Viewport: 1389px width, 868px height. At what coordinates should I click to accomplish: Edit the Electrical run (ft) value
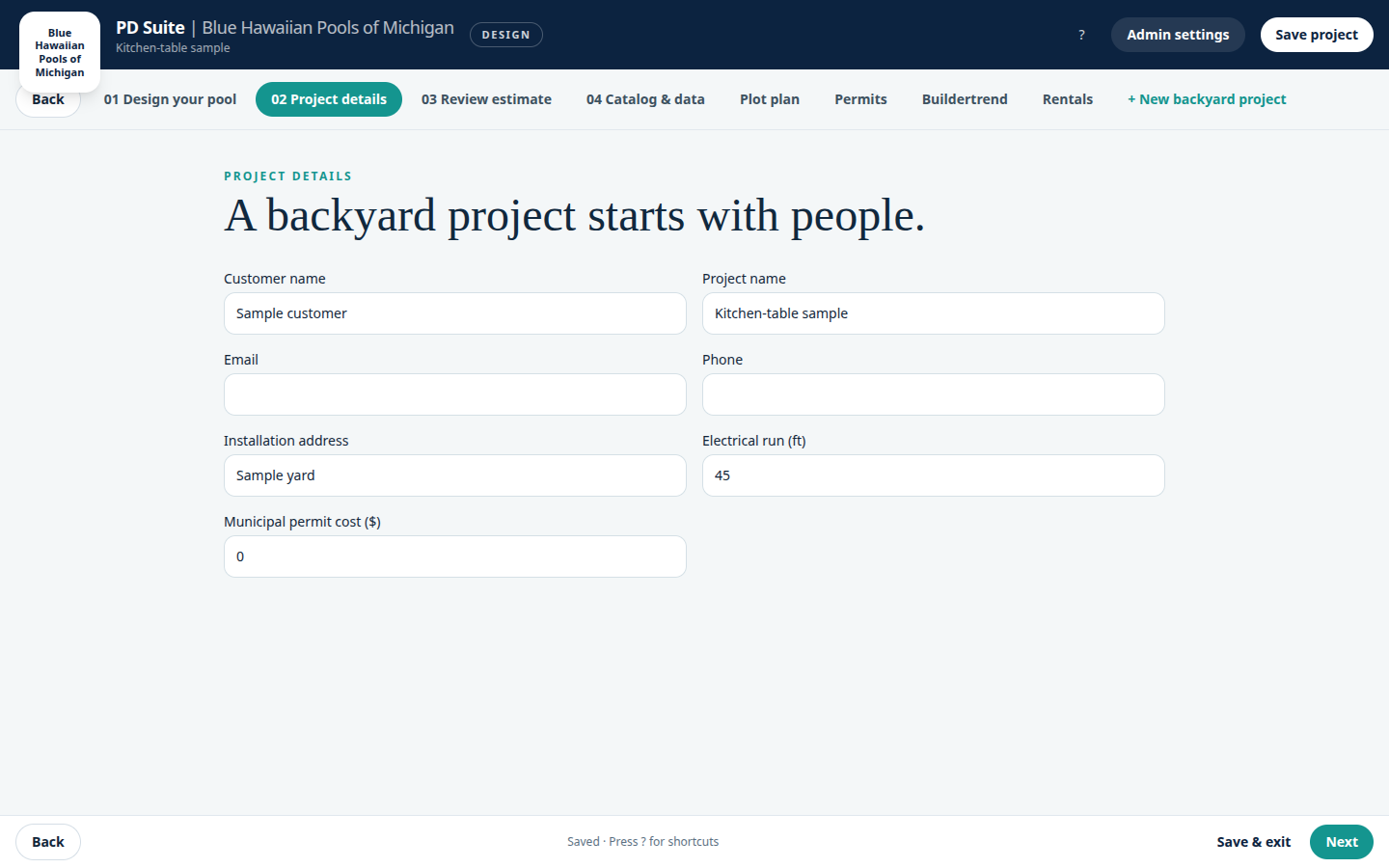pos(934,475)
